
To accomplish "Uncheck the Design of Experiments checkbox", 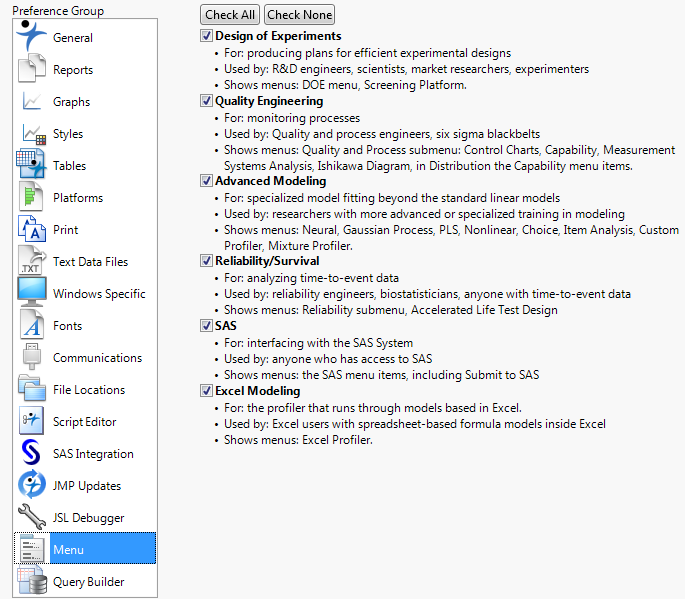I will pos(207,37).
